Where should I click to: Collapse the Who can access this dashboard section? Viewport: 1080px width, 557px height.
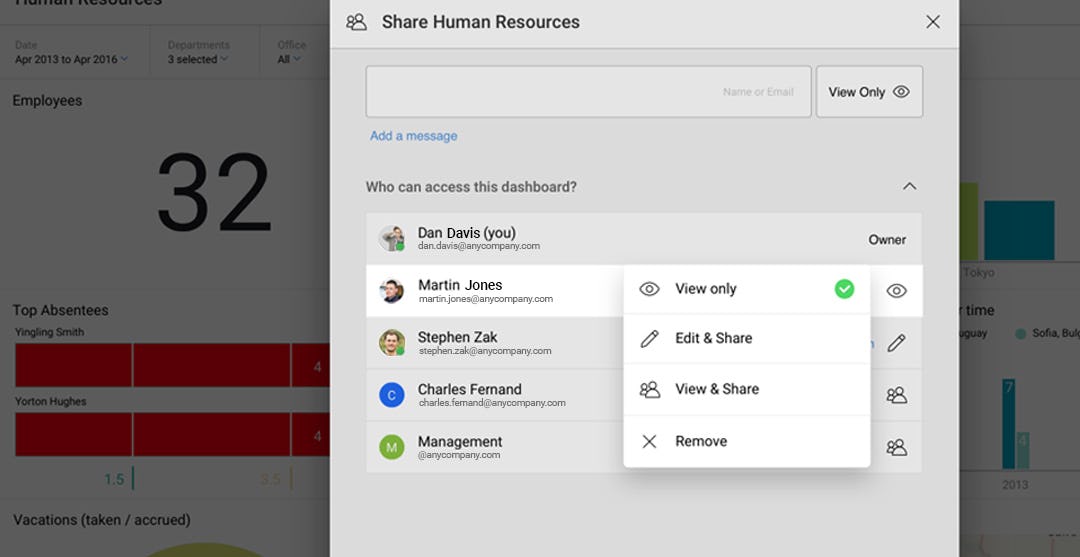(909, 187)
